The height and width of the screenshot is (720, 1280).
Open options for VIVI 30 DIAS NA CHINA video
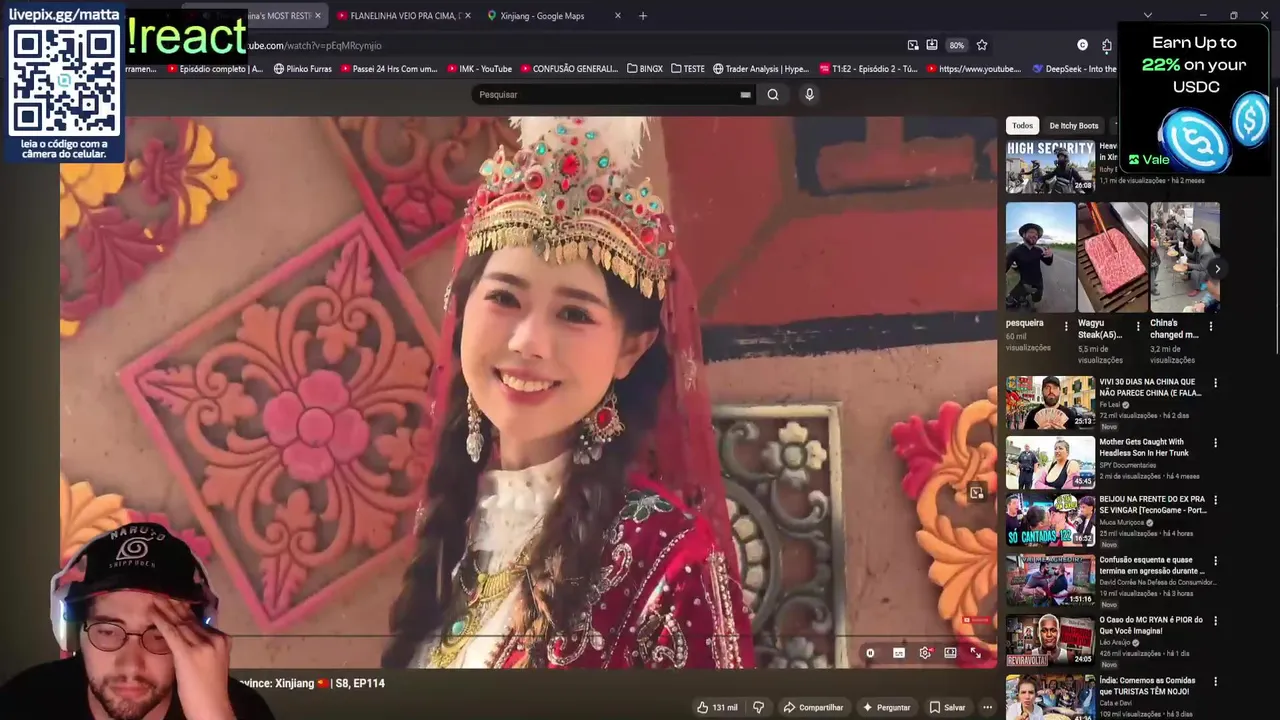1216,383
